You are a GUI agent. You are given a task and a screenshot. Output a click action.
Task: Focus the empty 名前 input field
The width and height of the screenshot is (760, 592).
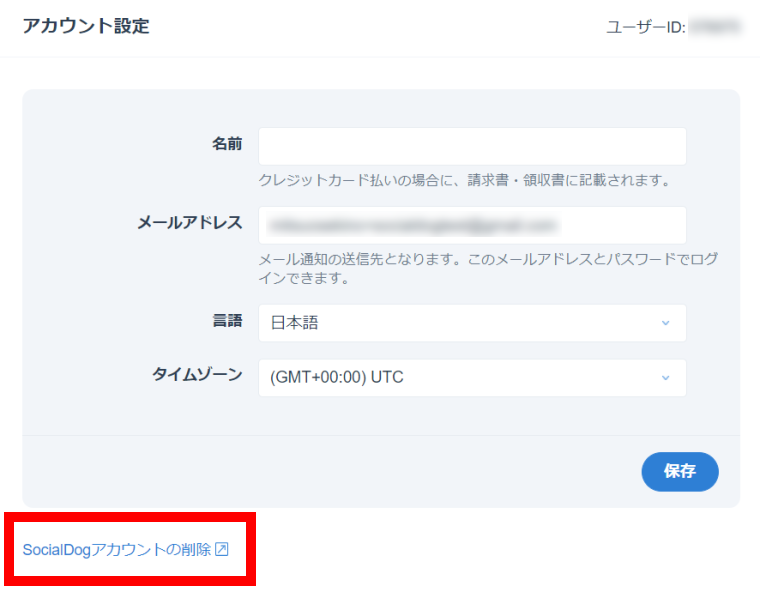tap(472, 146)
